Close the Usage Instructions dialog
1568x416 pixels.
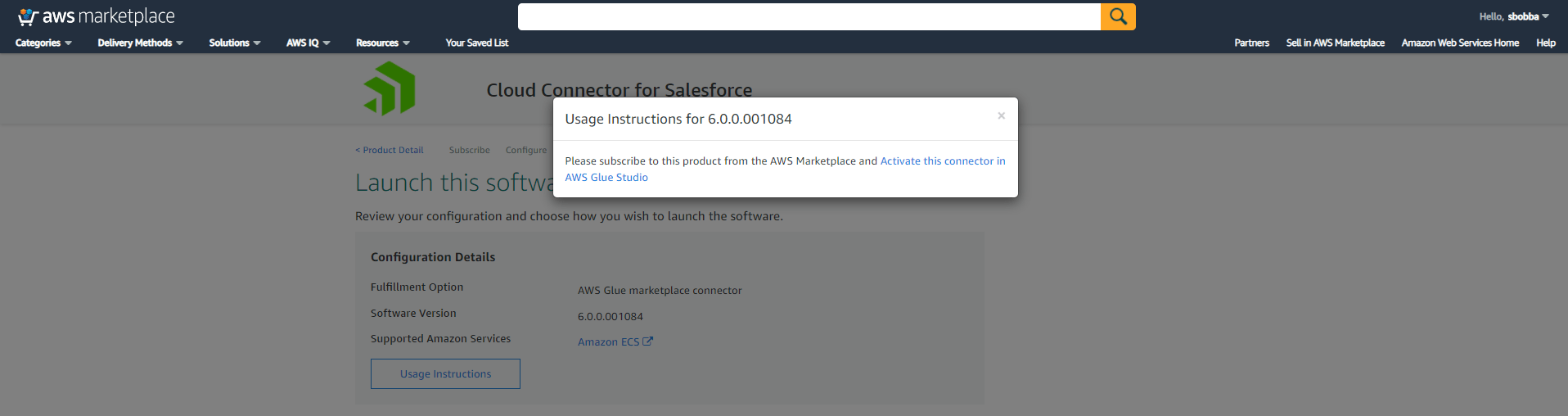(x=1001, y=116)
